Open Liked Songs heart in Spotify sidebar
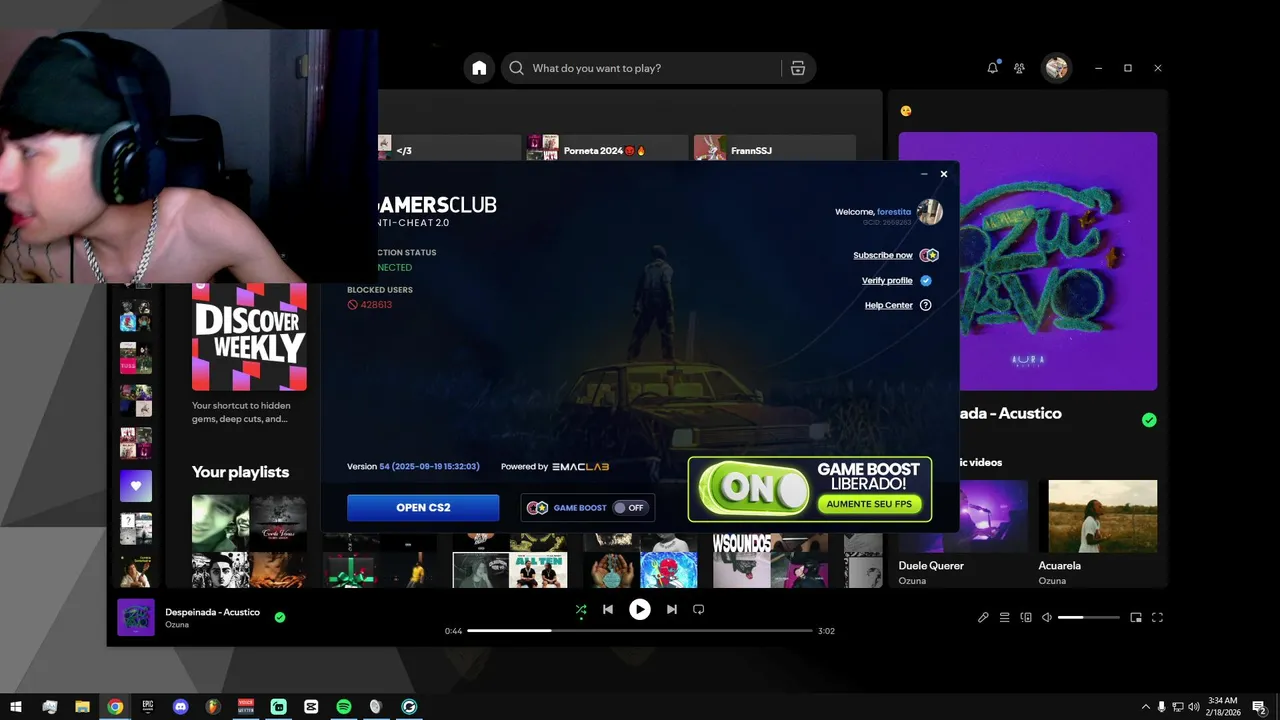1280x720 pixels. click(x=136, y=486)
